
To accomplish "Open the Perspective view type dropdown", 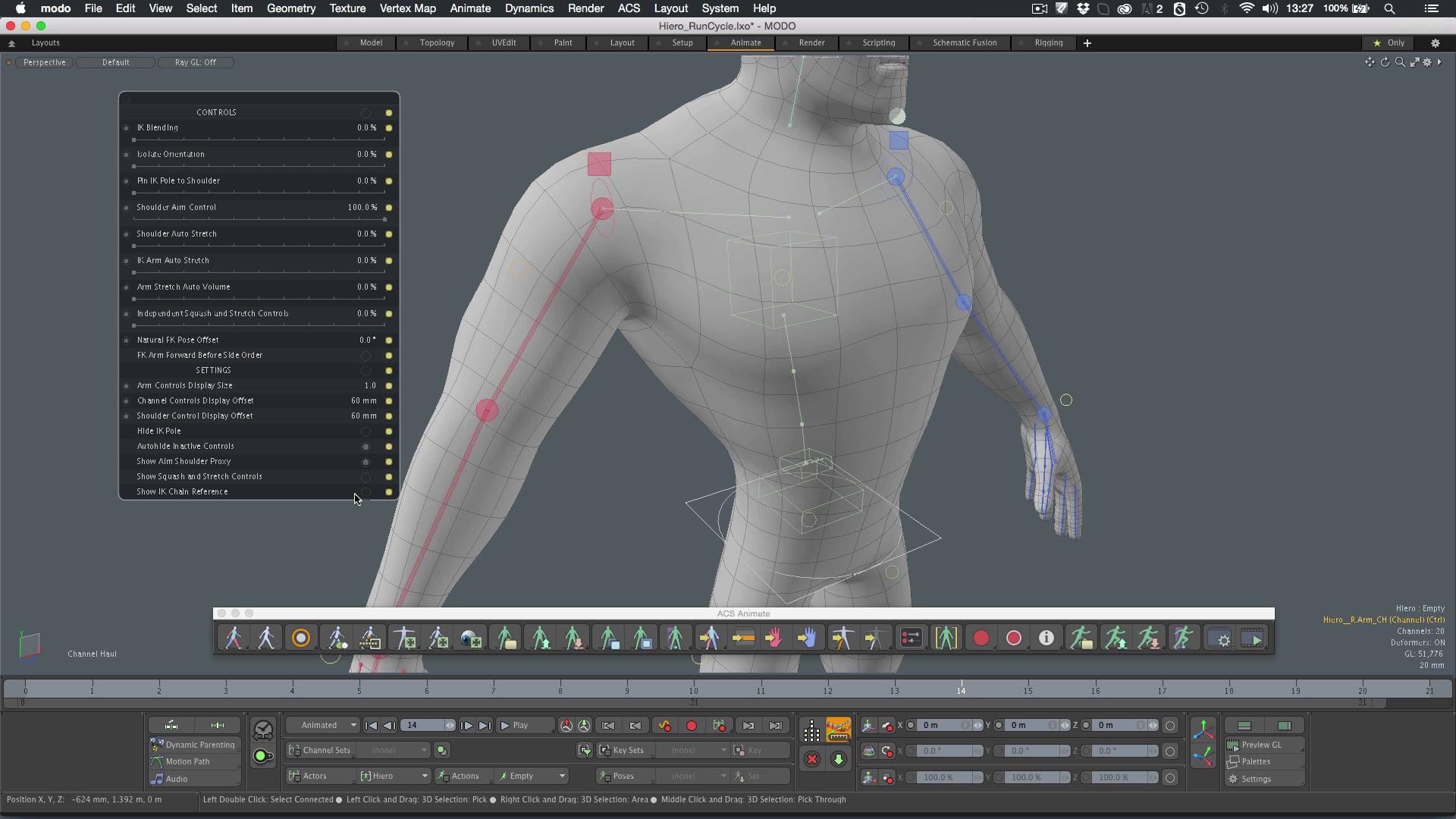I will [44, 62].
